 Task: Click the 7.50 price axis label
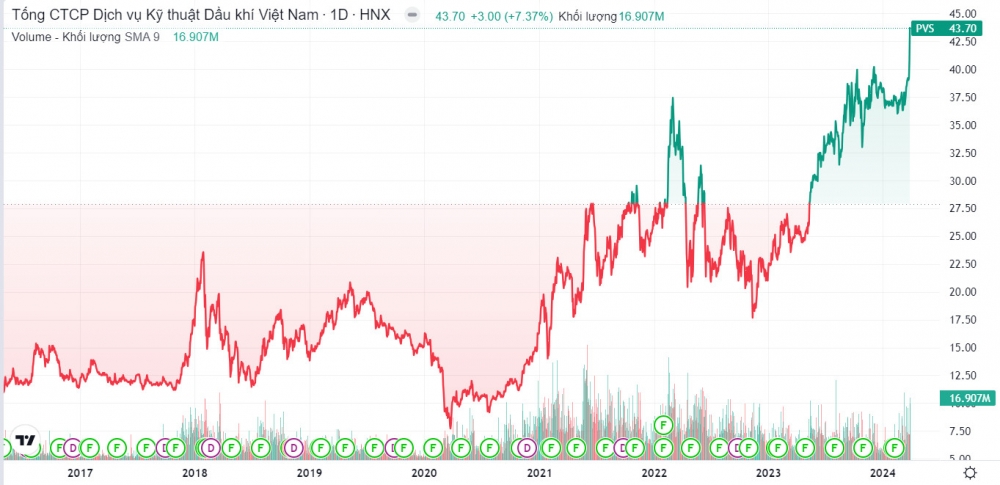pyautogui.click(x=962, y=431)
